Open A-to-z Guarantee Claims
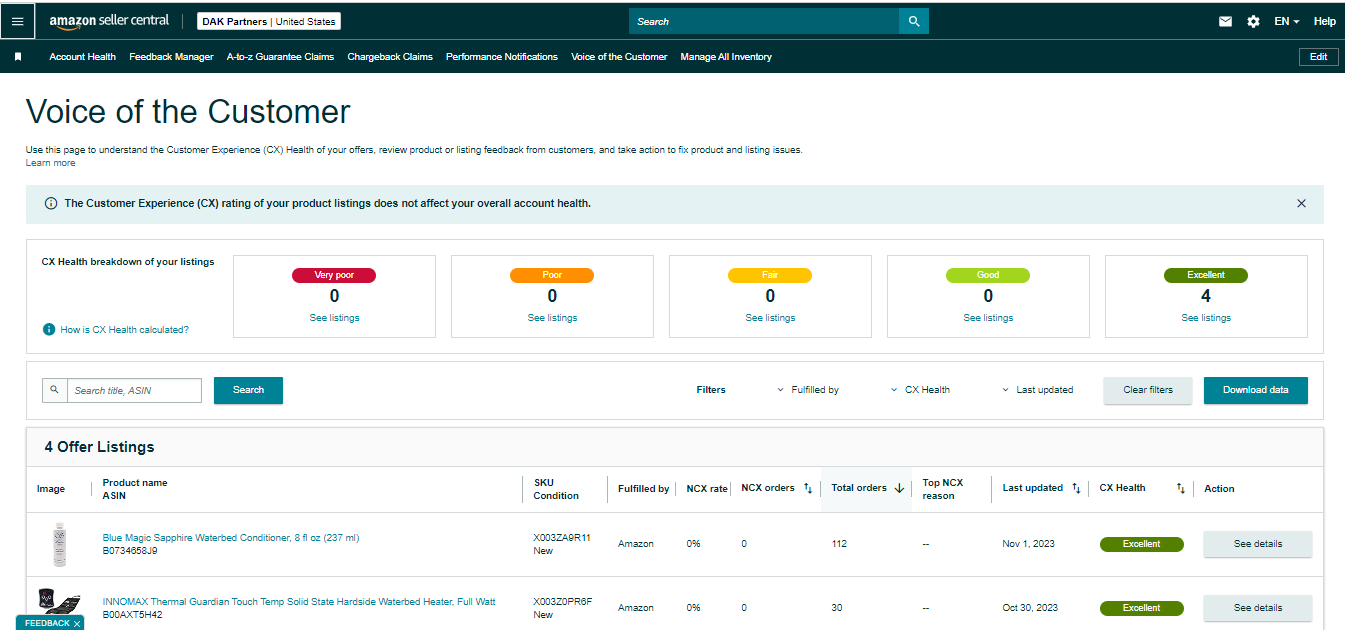 [280, 57]
